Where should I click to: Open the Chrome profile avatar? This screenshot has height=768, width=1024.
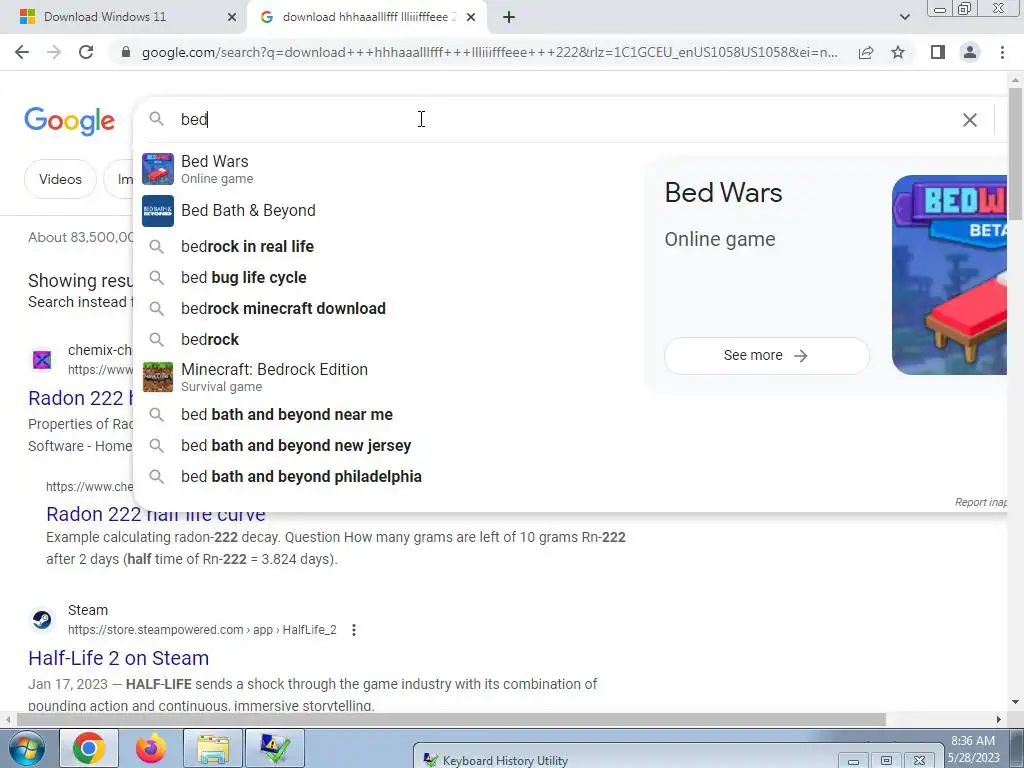(970, 52)
